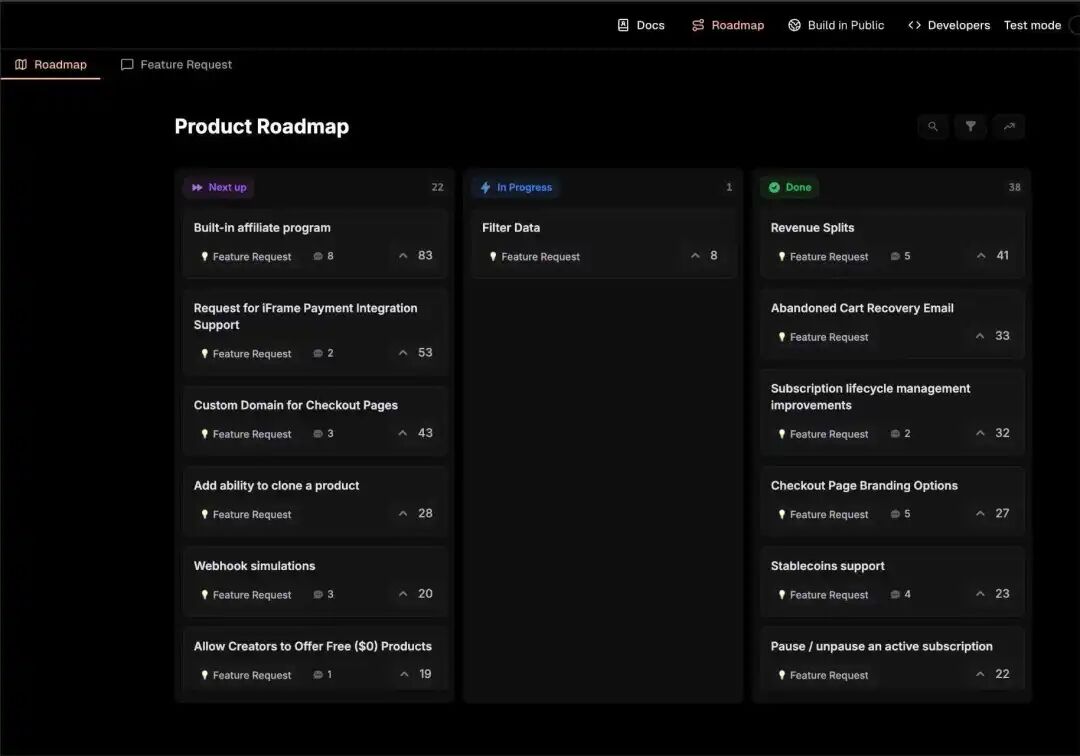This screenshot has width=1080, height=756.
Task: Switch to the Feature Request tab
Action: click(176, 65)
